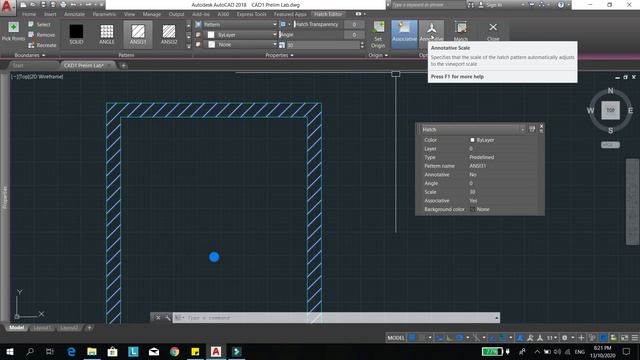The width and height of the screenshot is (640, 360).
Task: Toggle grid display in status bar
Action: coord(412,338)
